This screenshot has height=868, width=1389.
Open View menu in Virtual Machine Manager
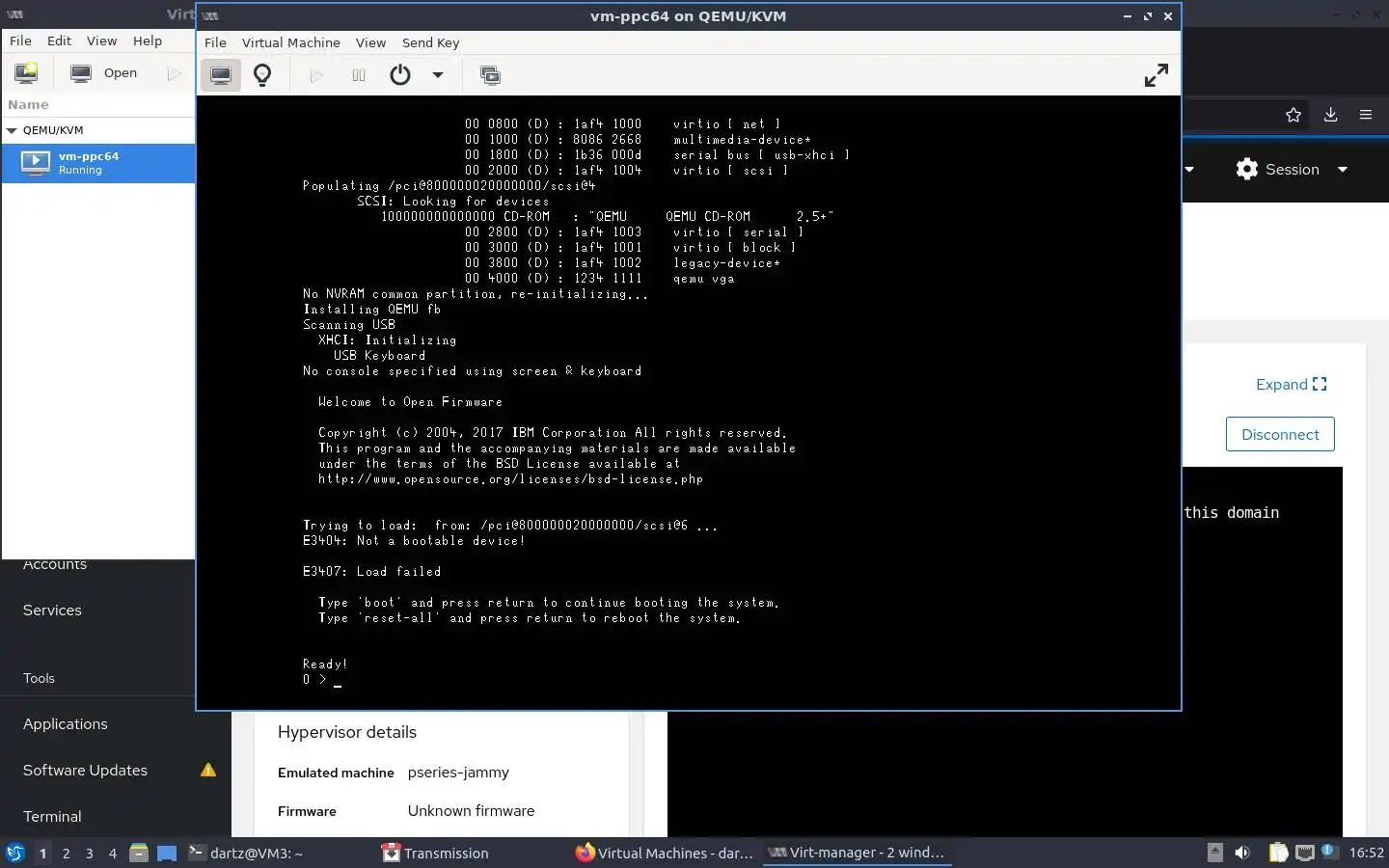(101, 41)
